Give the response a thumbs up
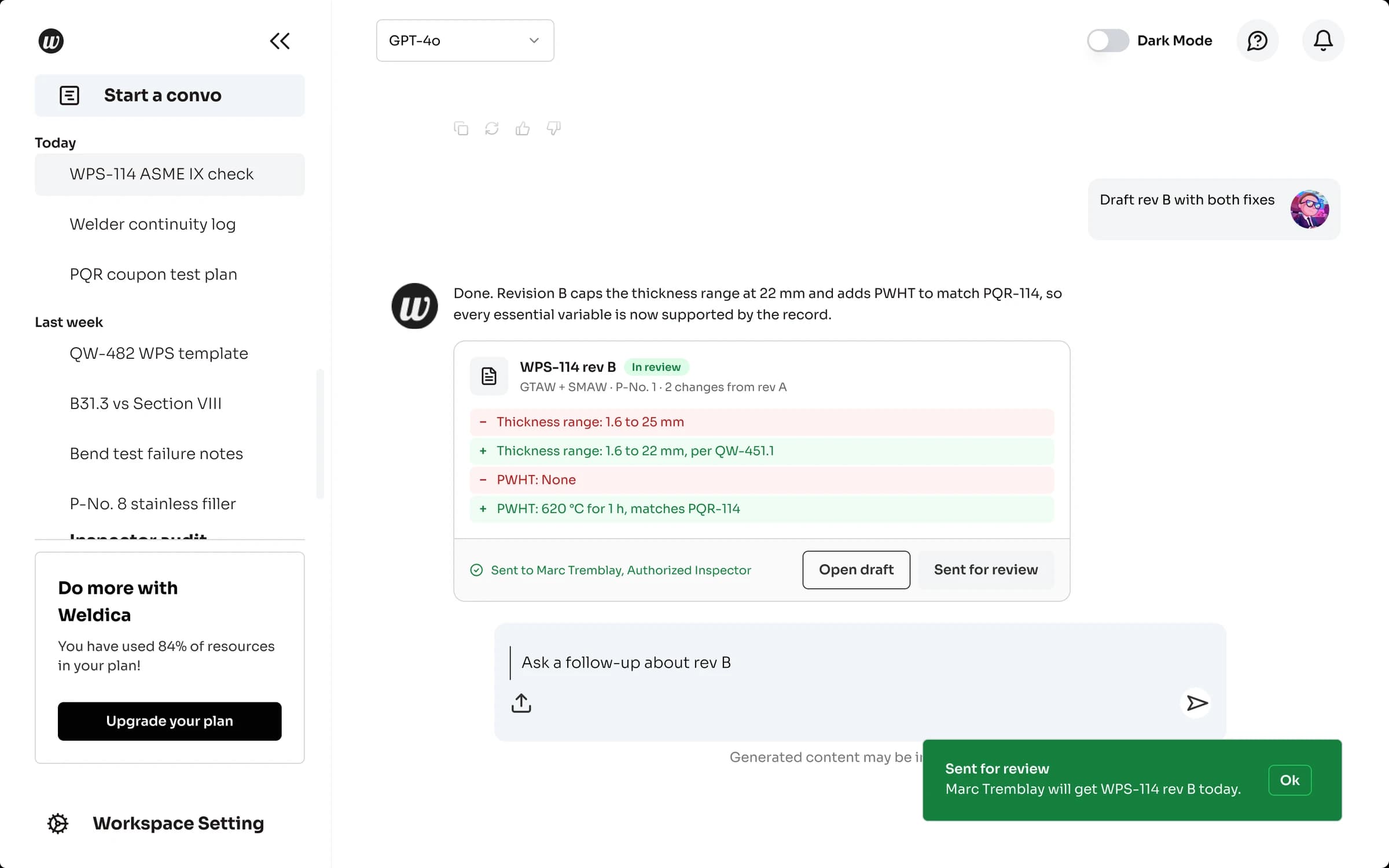Screen dimensions: 1389x868 click(523, 128)
